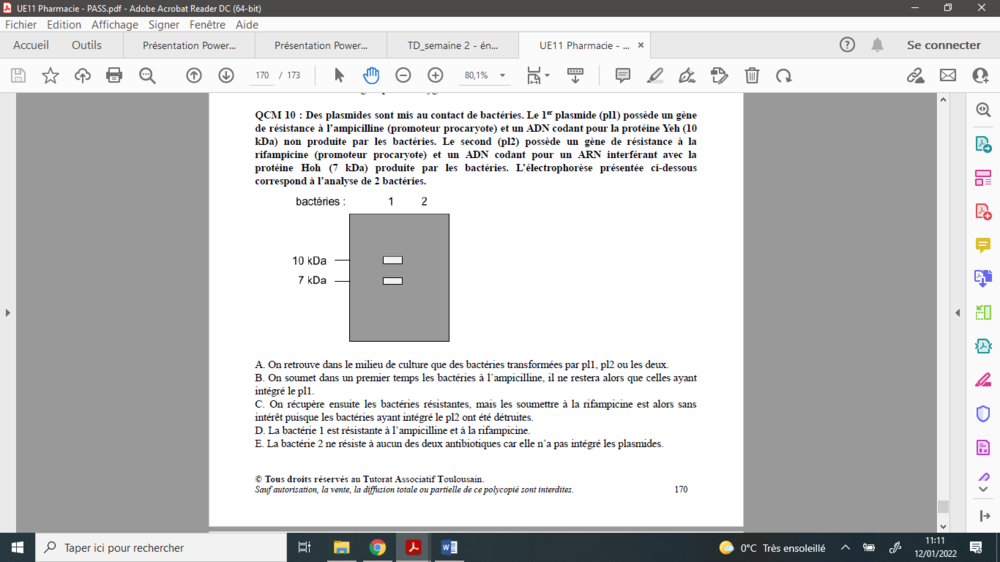Open notifications bell icon
Viewport: 1000px width, 562px height.
(878, 45)
